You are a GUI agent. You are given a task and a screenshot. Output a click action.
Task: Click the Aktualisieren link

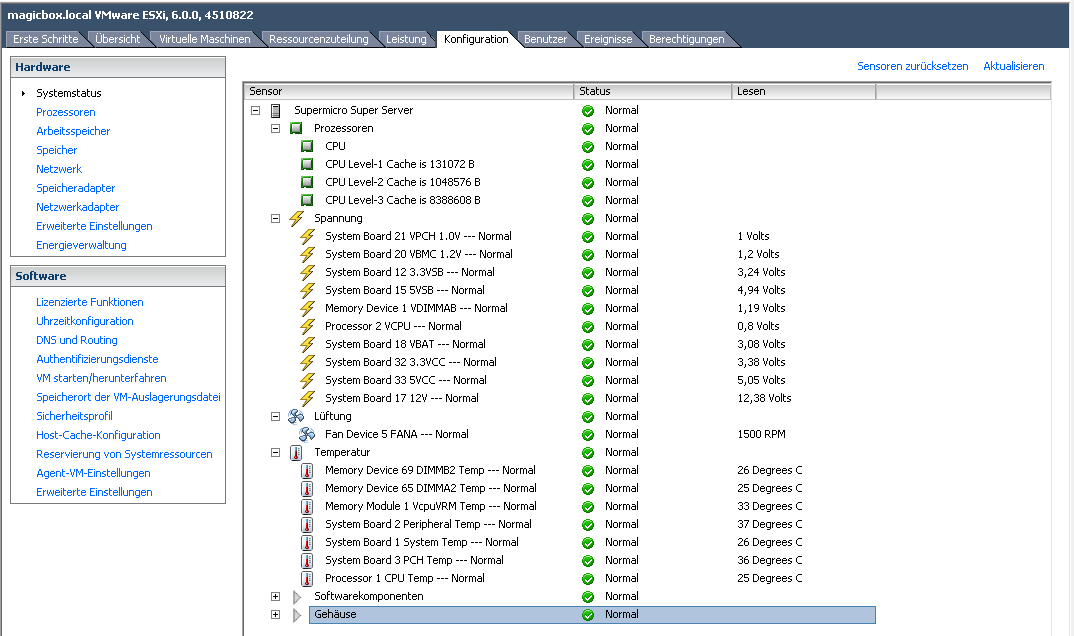tap(1014, 66)
